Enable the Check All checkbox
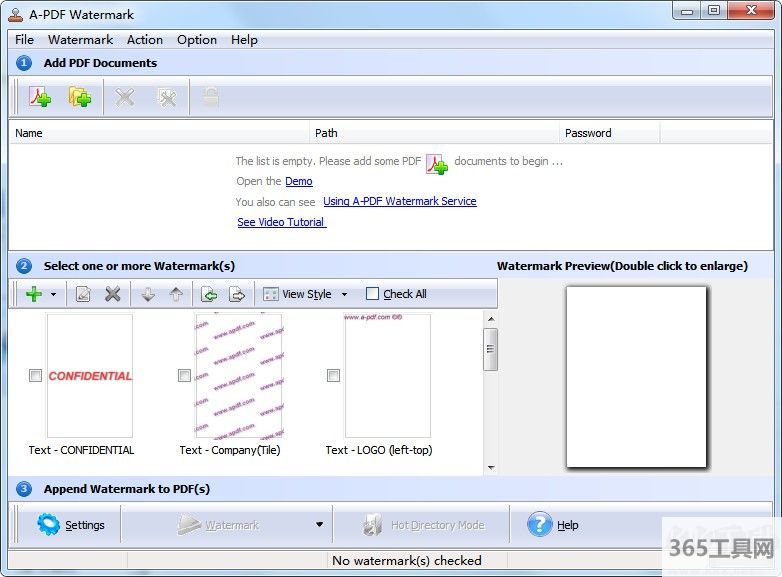782x577 pixels. 373,294
